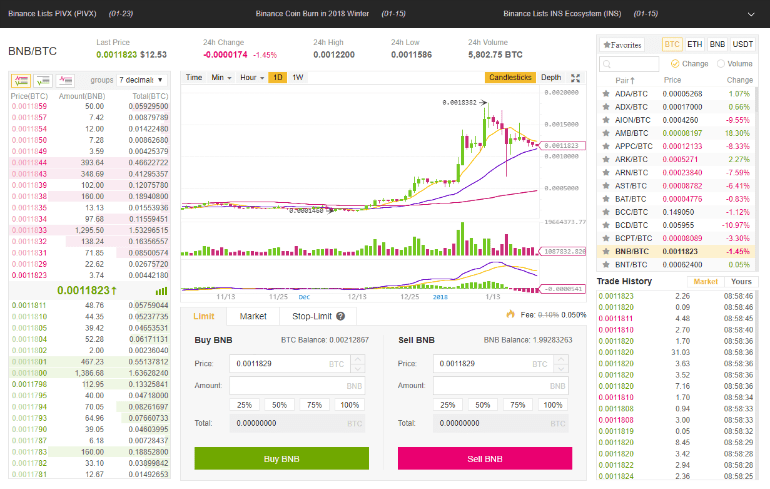The width and height of the screenshot is (770, 489).
Task: Click the Stop-Limit help question mark icon
Action: click(340, 316)
